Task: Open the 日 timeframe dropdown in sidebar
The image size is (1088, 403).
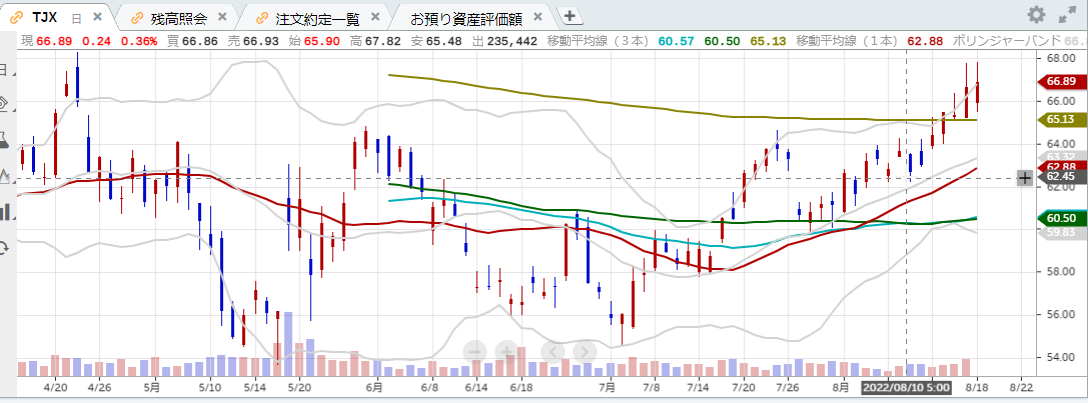Action: 4,68
